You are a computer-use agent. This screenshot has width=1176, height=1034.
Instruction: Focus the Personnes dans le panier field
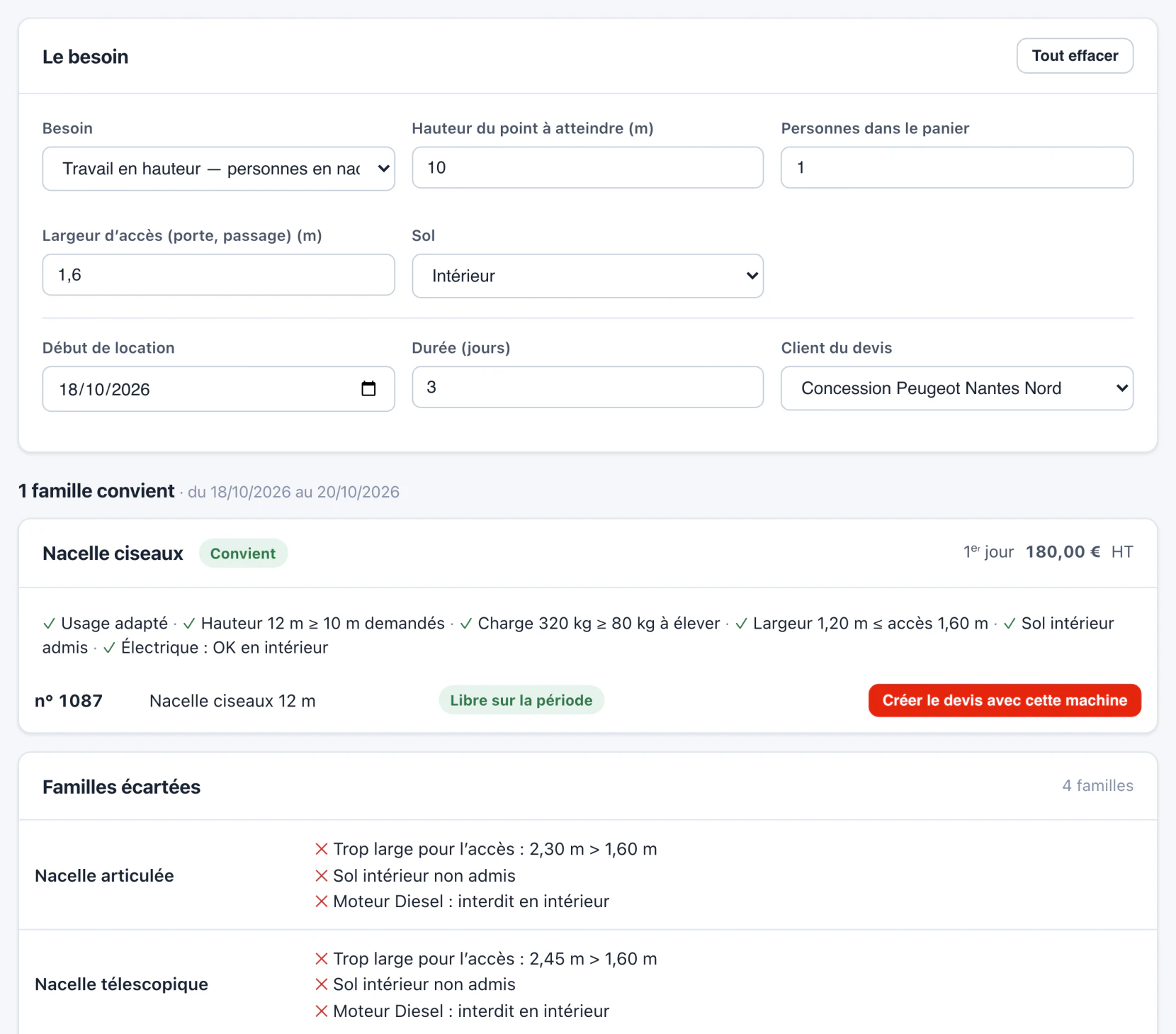pos(956,167)
